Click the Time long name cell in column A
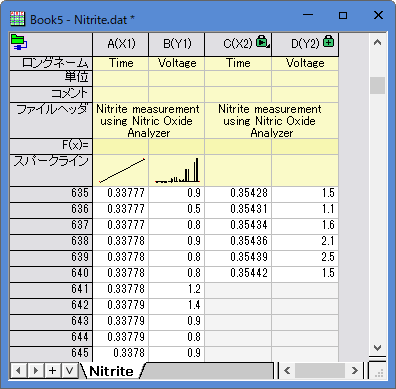This screenshot has width=396, height=389. click(121, 63)
